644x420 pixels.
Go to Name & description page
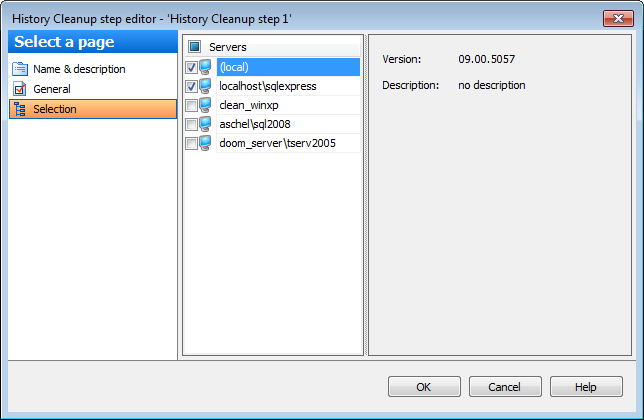(93, 69)
